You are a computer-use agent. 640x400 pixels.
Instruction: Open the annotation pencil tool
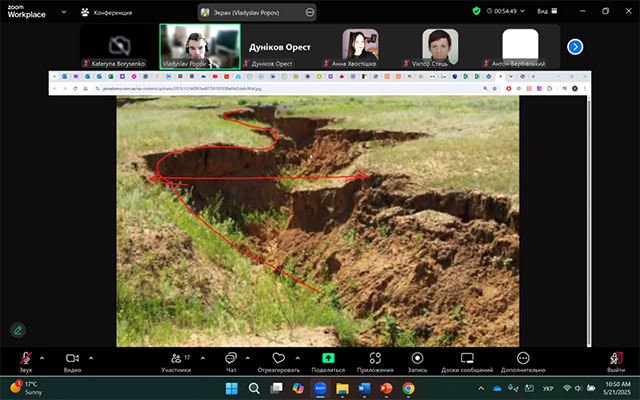point(18,329)
